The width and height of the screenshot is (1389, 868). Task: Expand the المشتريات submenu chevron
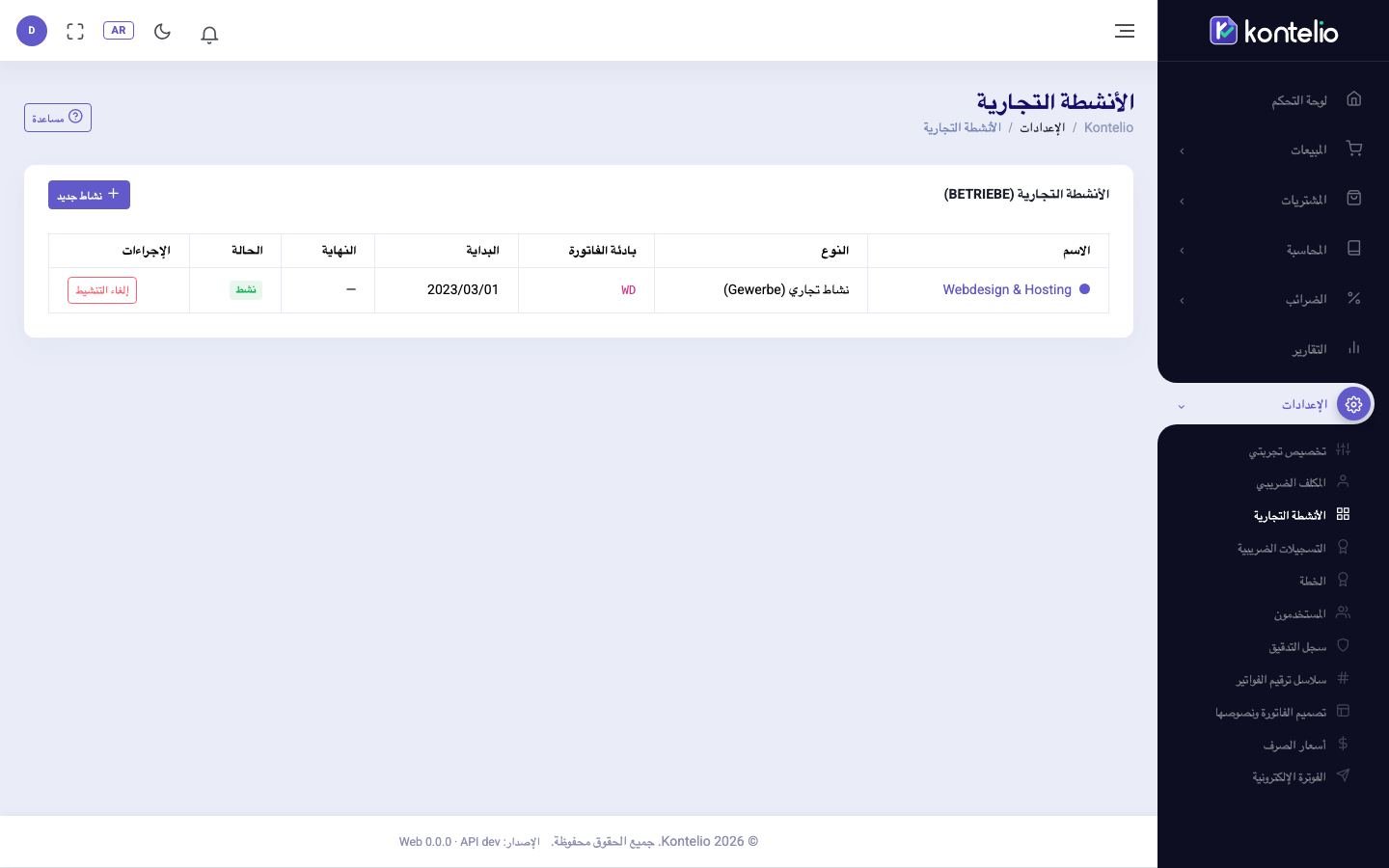pos(1182,201)
